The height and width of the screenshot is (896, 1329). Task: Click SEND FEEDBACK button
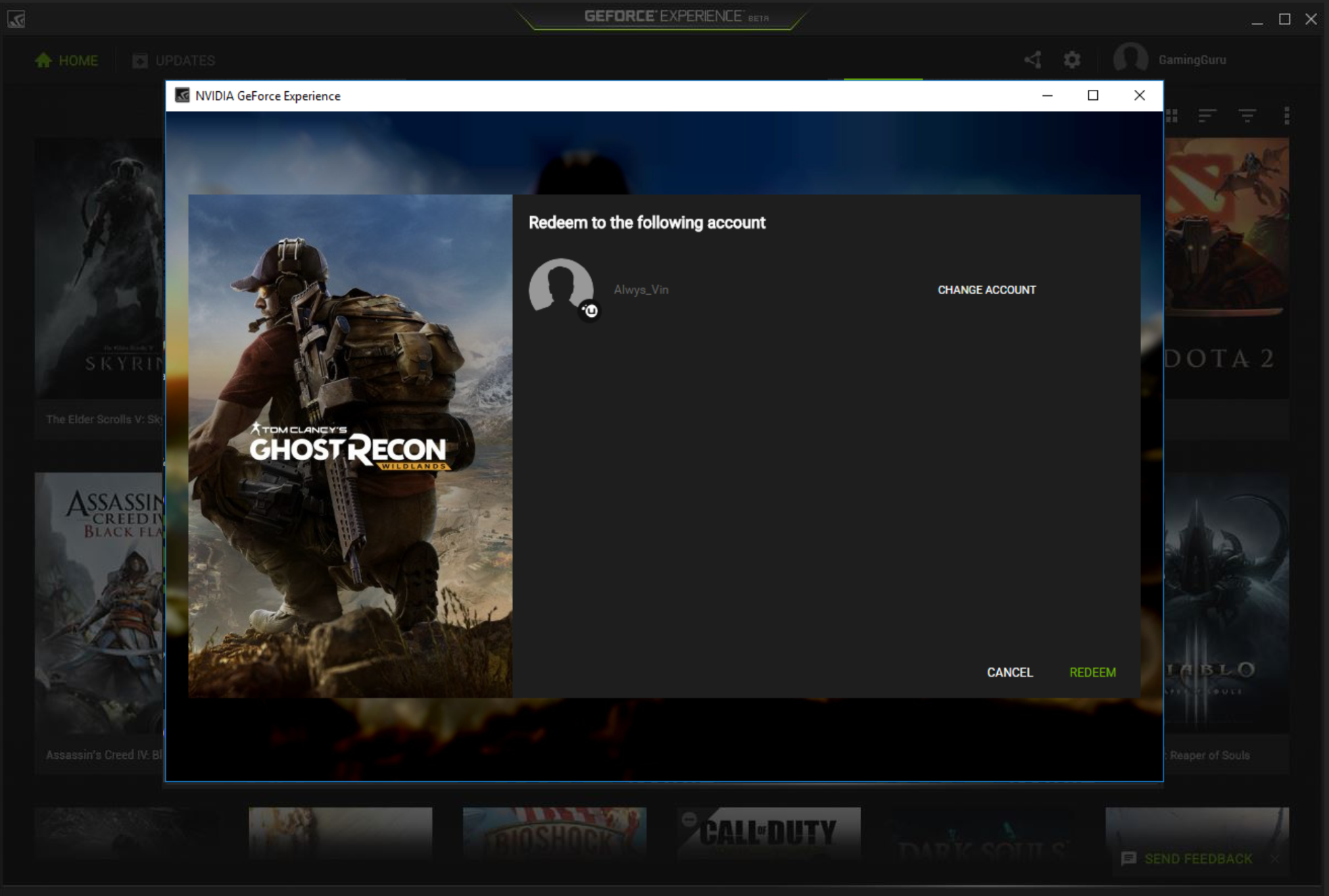pyautogui.click(x=1197, y=859)
